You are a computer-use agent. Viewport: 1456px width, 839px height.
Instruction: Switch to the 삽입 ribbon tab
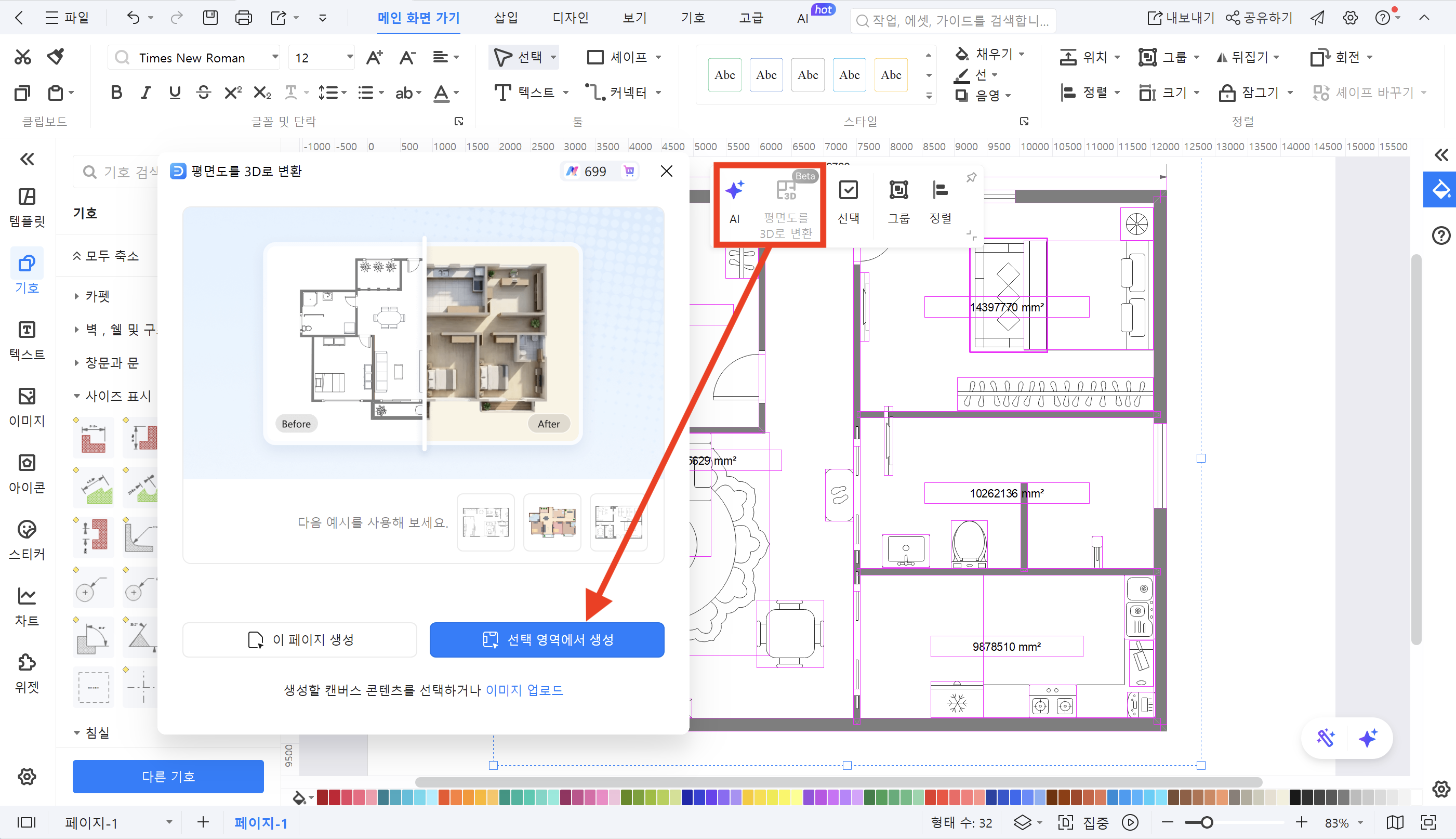click(505, 17)
